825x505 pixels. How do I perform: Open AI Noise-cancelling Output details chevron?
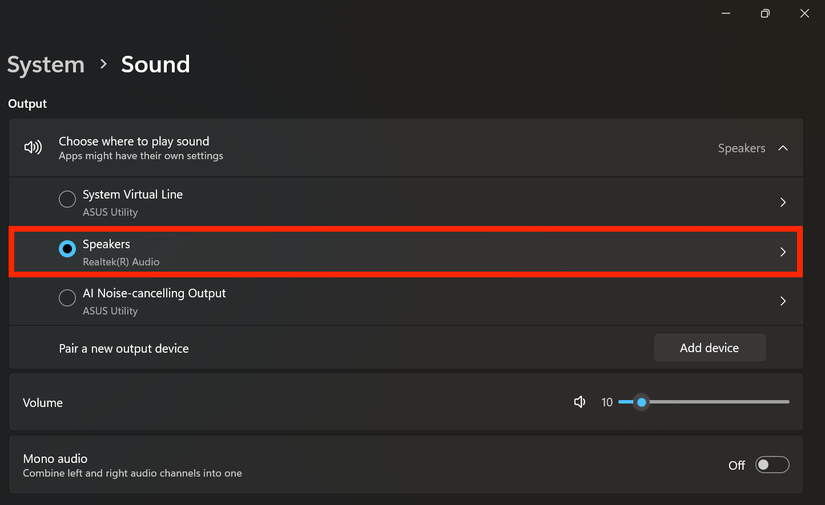click(783, 301)
